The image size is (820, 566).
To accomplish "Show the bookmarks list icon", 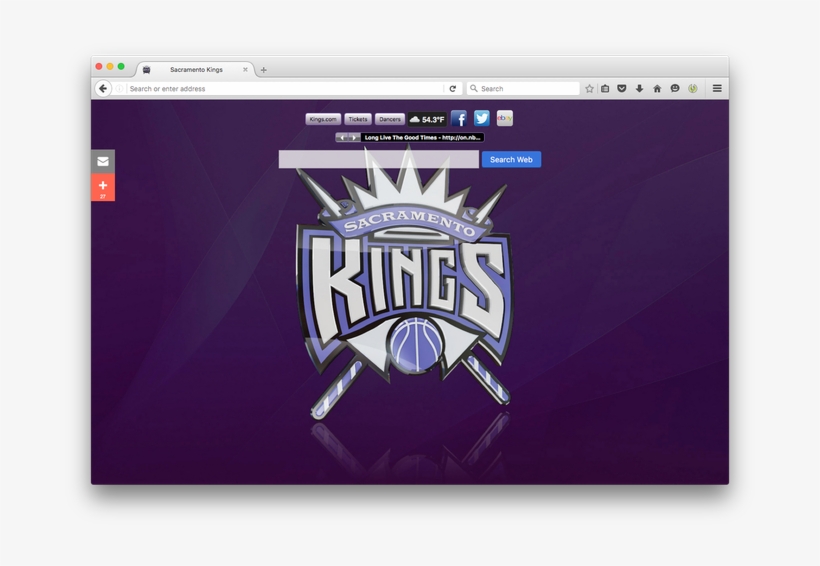I will 605,89.
